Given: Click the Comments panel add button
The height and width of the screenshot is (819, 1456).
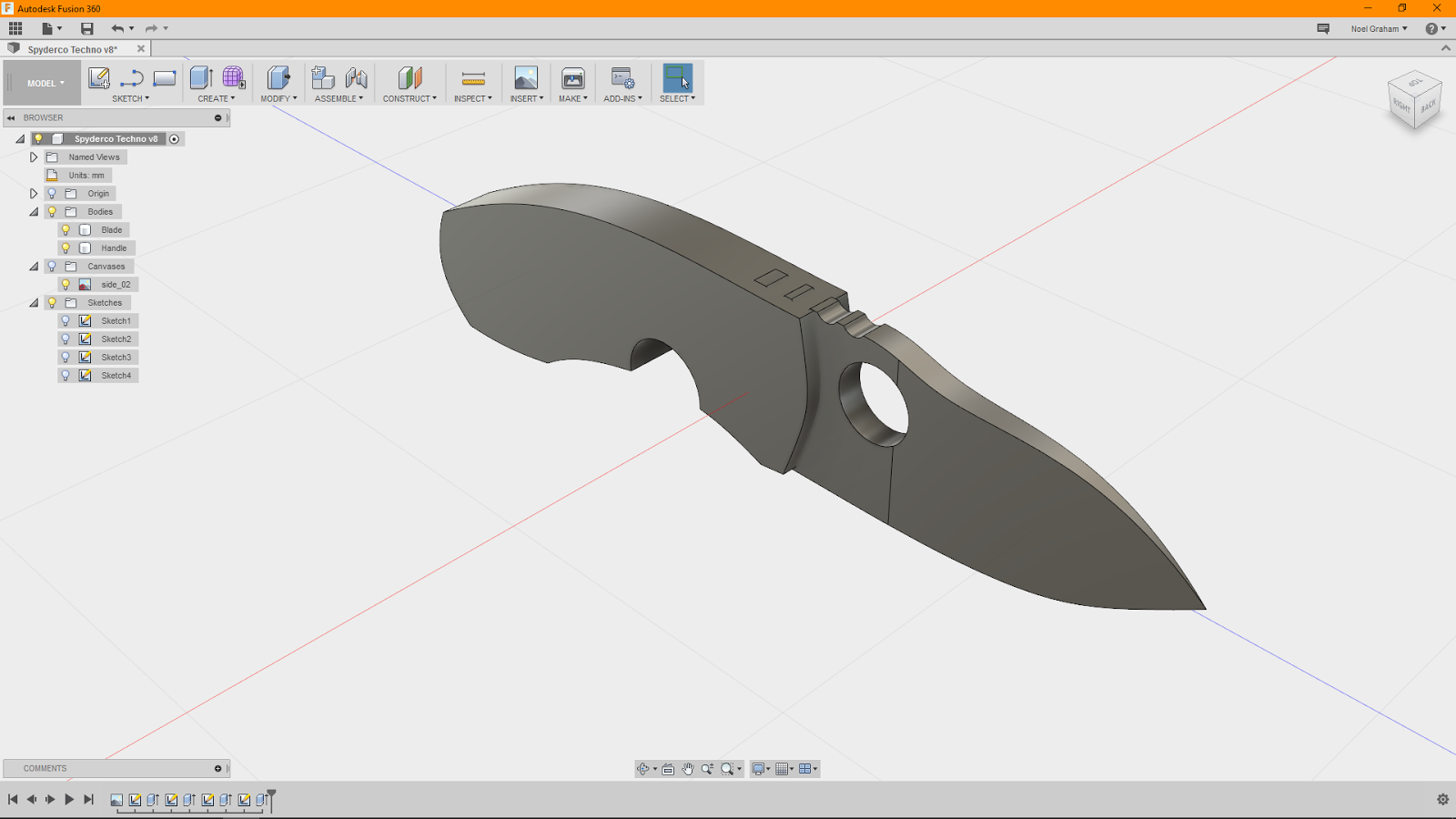Looking at the screenshot, I should point(217,768).
